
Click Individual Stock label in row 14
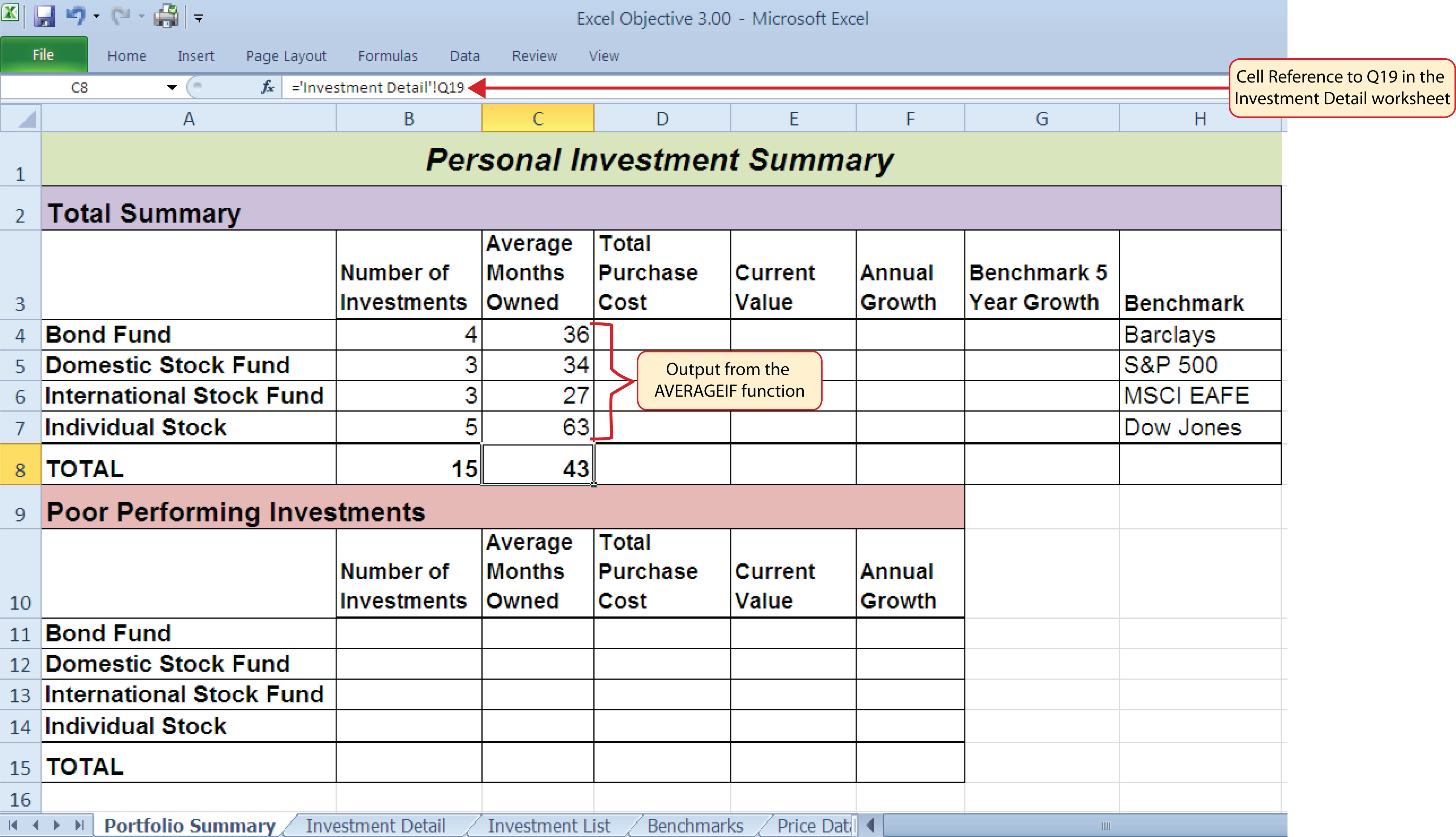click(188, 726)
